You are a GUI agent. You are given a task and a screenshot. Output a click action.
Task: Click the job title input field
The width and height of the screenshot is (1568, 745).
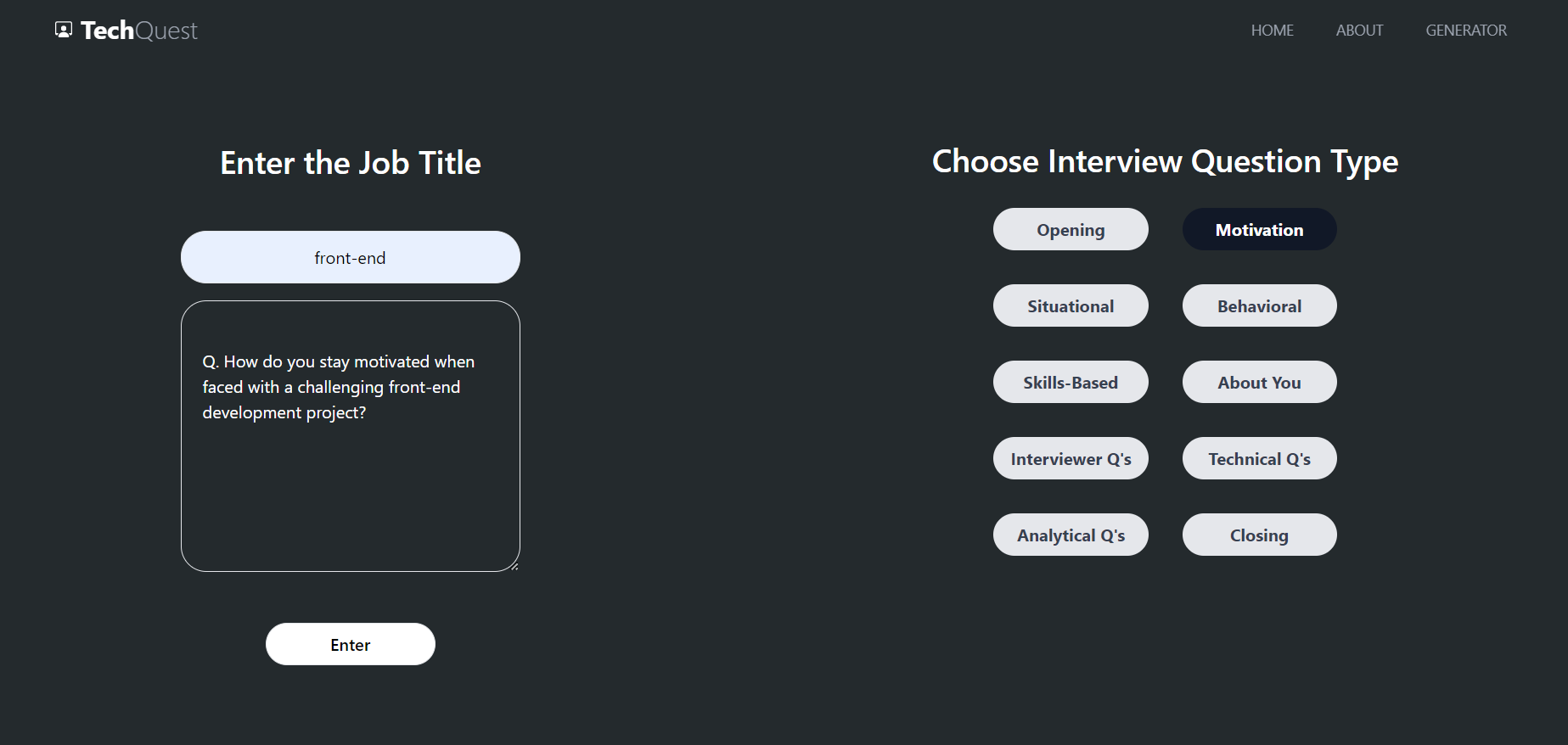click(x=350, y=258)
